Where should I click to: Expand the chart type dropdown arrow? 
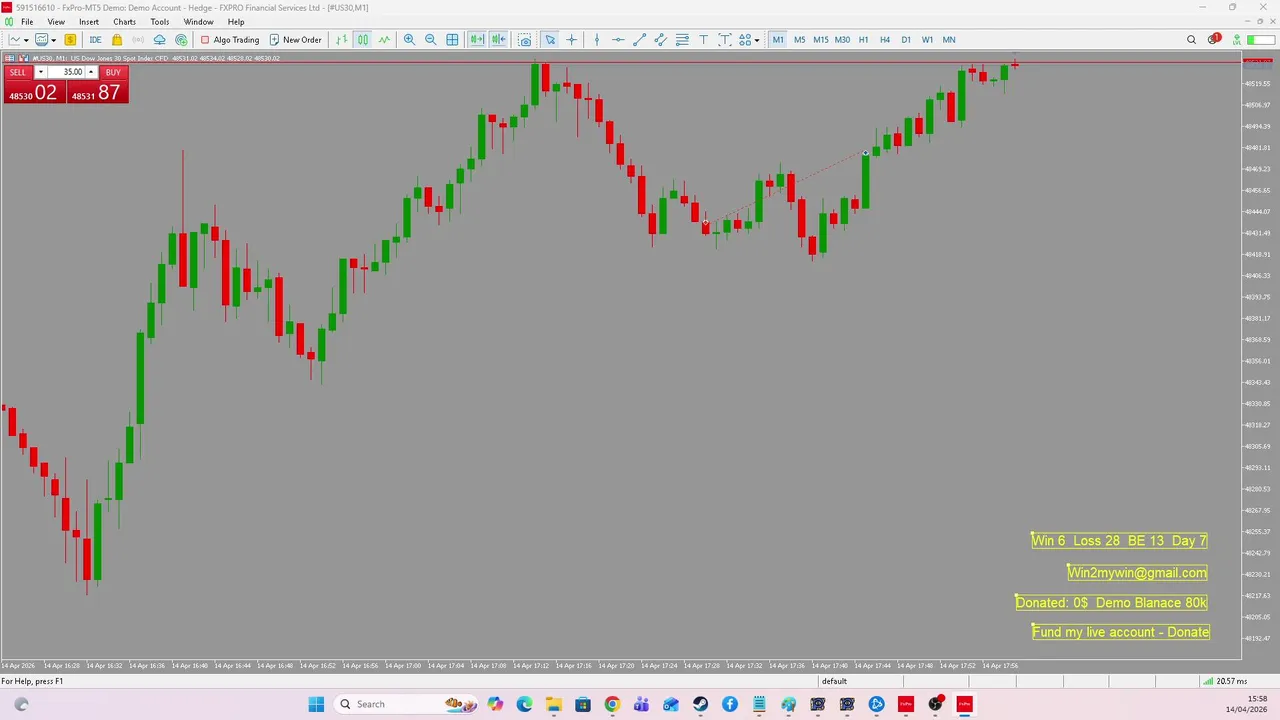28,40
